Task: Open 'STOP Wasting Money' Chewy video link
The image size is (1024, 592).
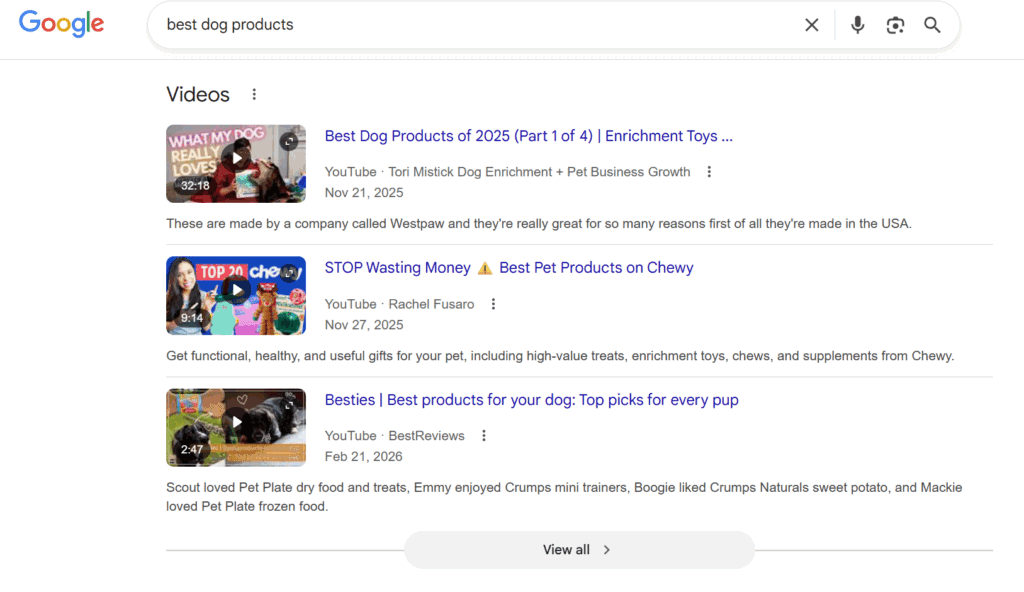Action: [509, 268]
